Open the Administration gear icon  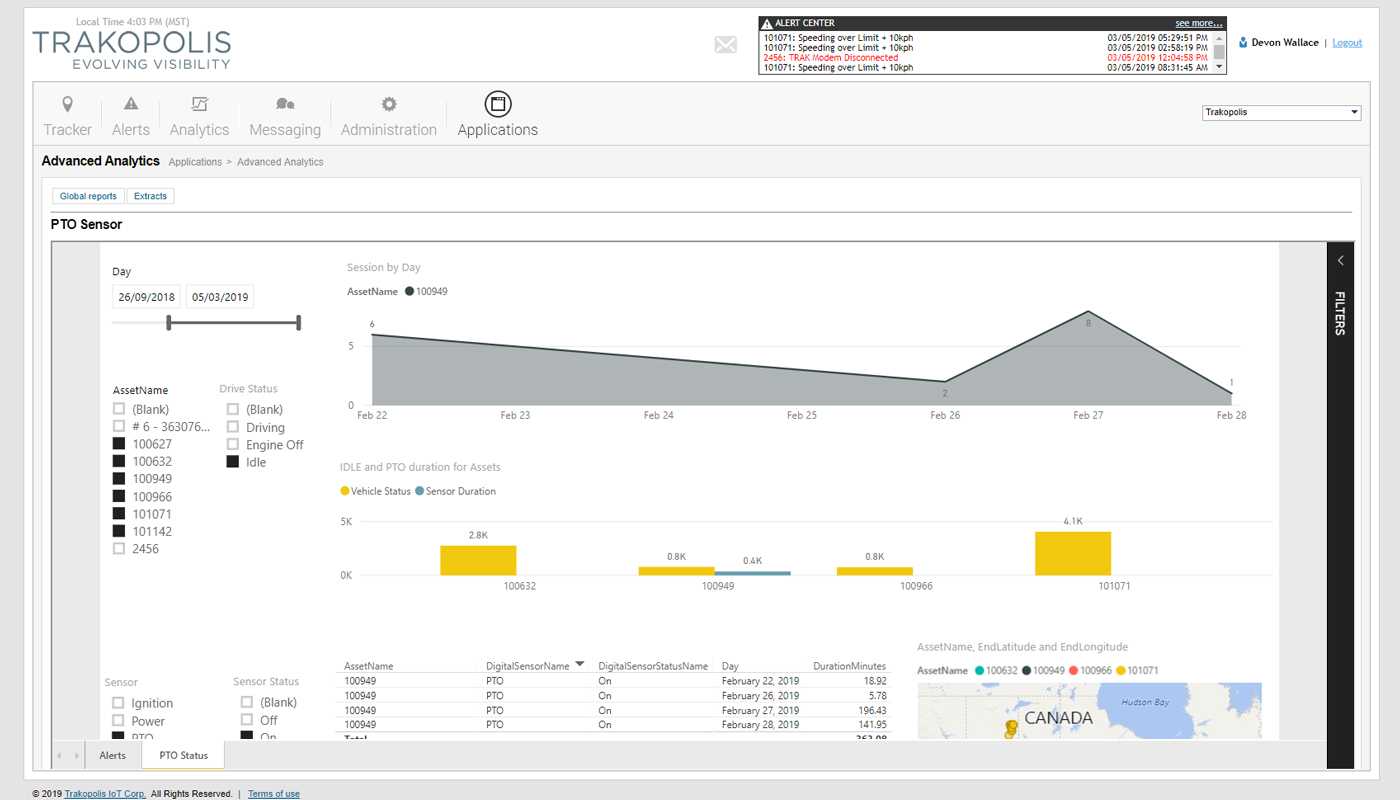pyautogui.click(x=389, y=104)
